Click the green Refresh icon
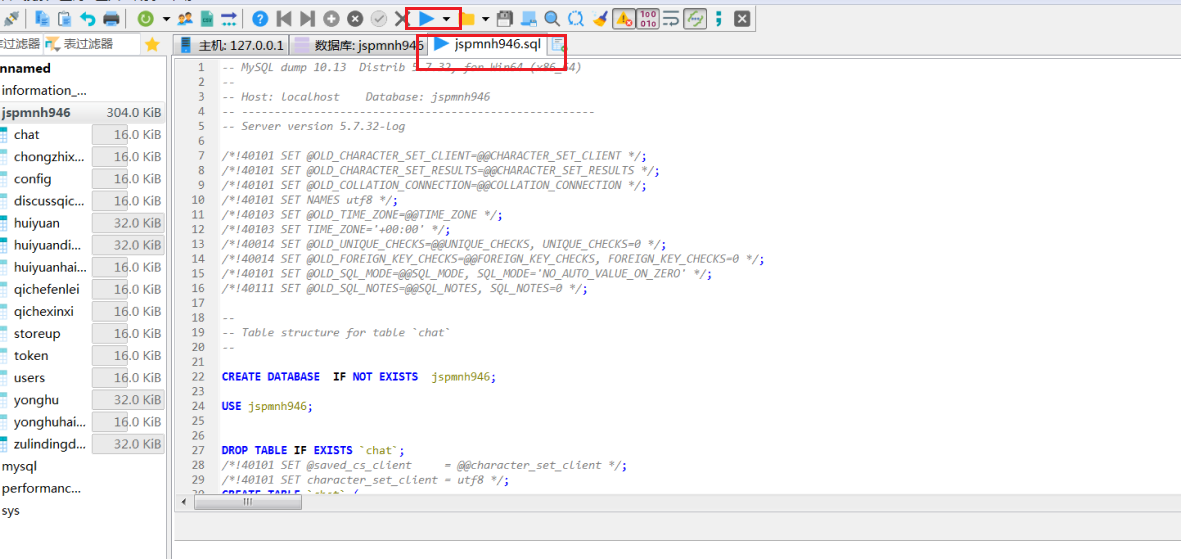Screen dimensions: 1181x559 [x=146, y=18]
